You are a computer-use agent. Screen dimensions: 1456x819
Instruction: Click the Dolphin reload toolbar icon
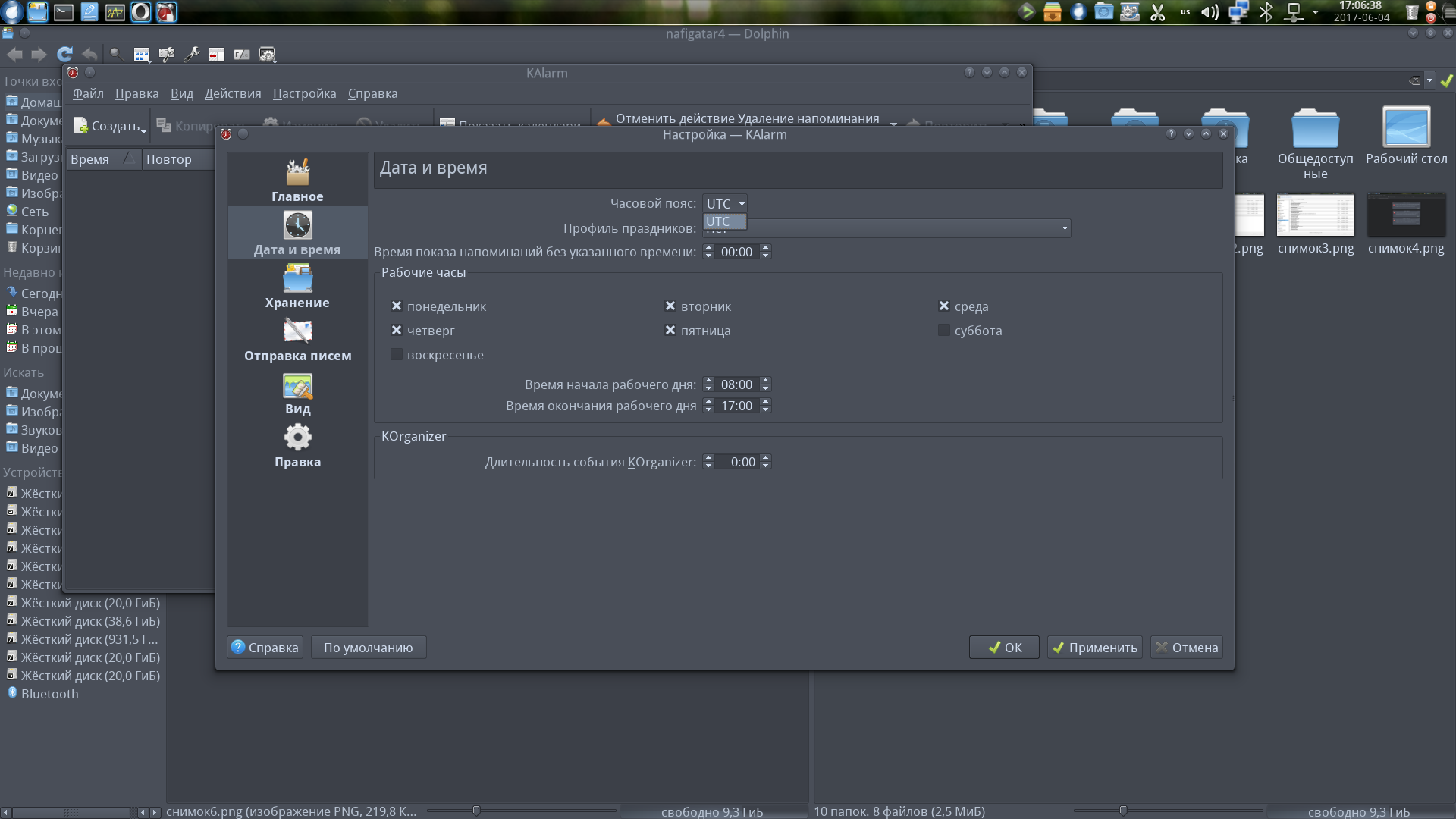64,54
